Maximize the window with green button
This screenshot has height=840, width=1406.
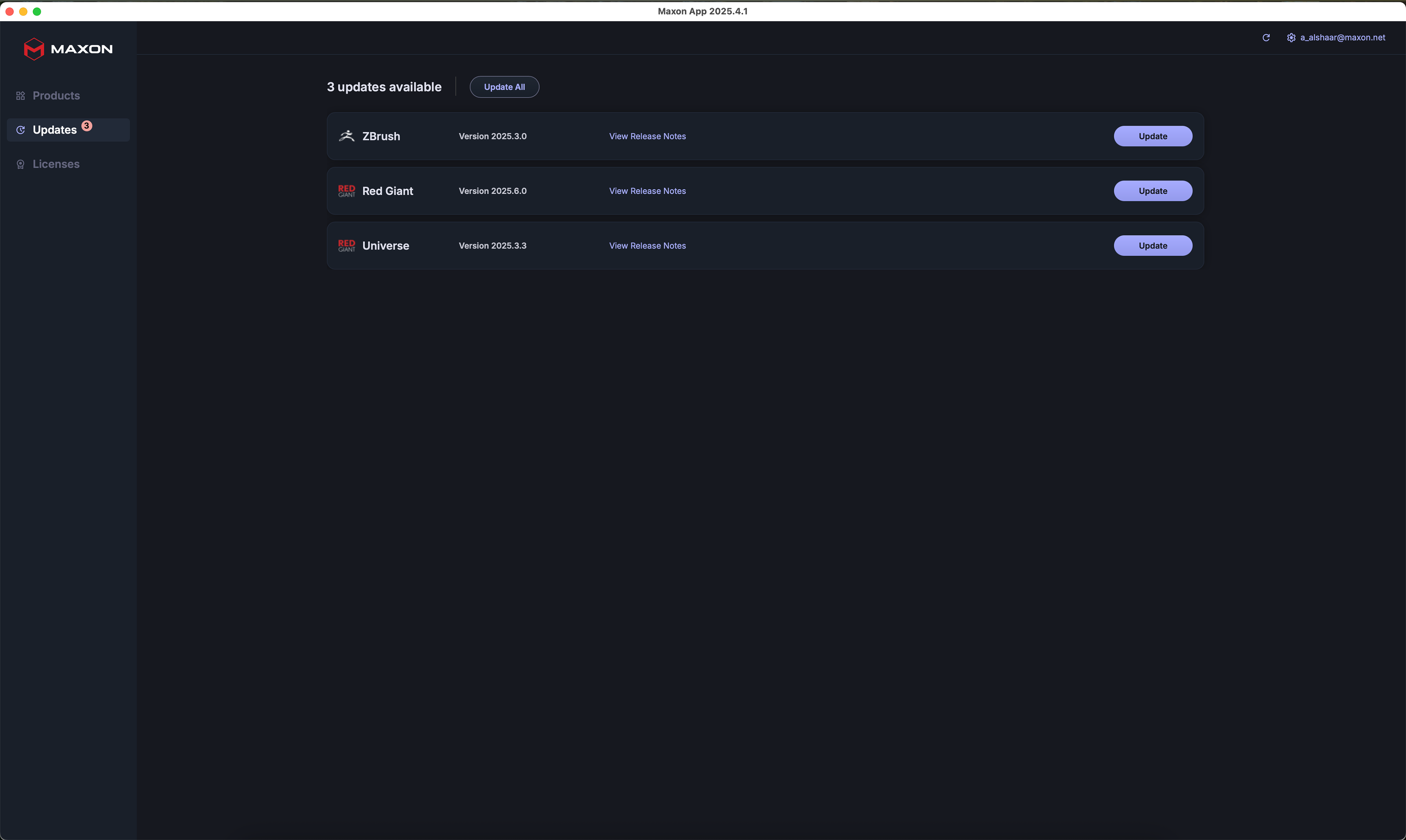click(37, 11)
